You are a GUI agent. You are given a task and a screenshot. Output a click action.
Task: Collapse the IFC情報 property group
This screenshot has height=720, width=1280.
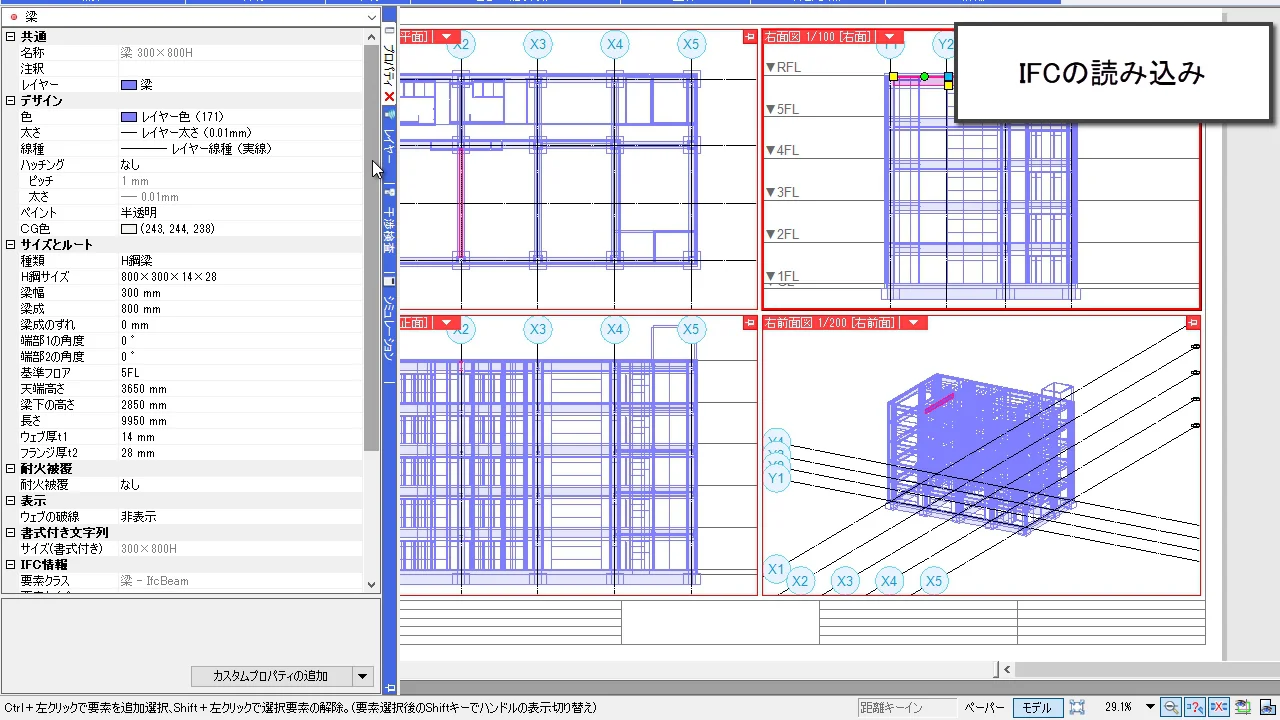coord(10,565)
